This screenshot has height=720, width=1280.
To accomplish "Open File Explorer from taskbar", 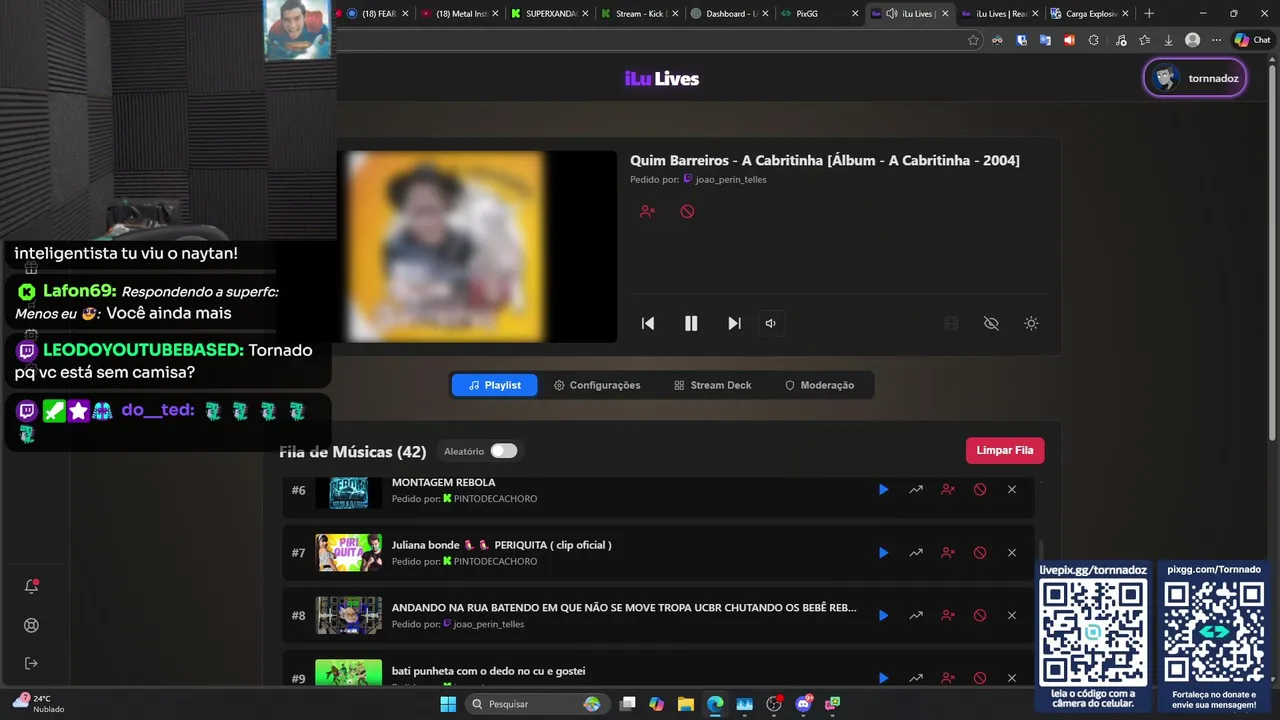I will [x=686, y=704].
